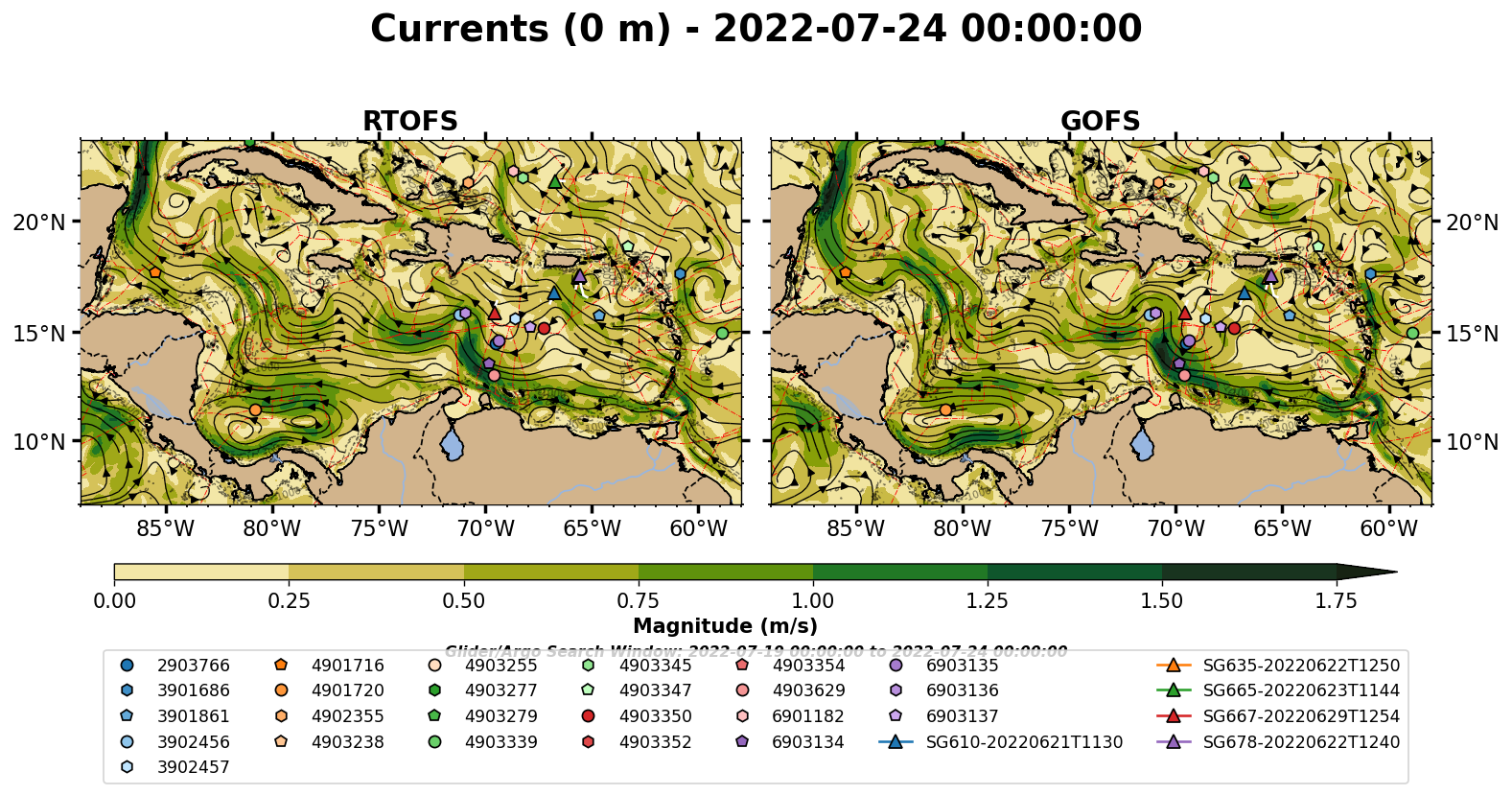Click the legend label 4903354
The image size is (1512, 795).
point(808,666)
